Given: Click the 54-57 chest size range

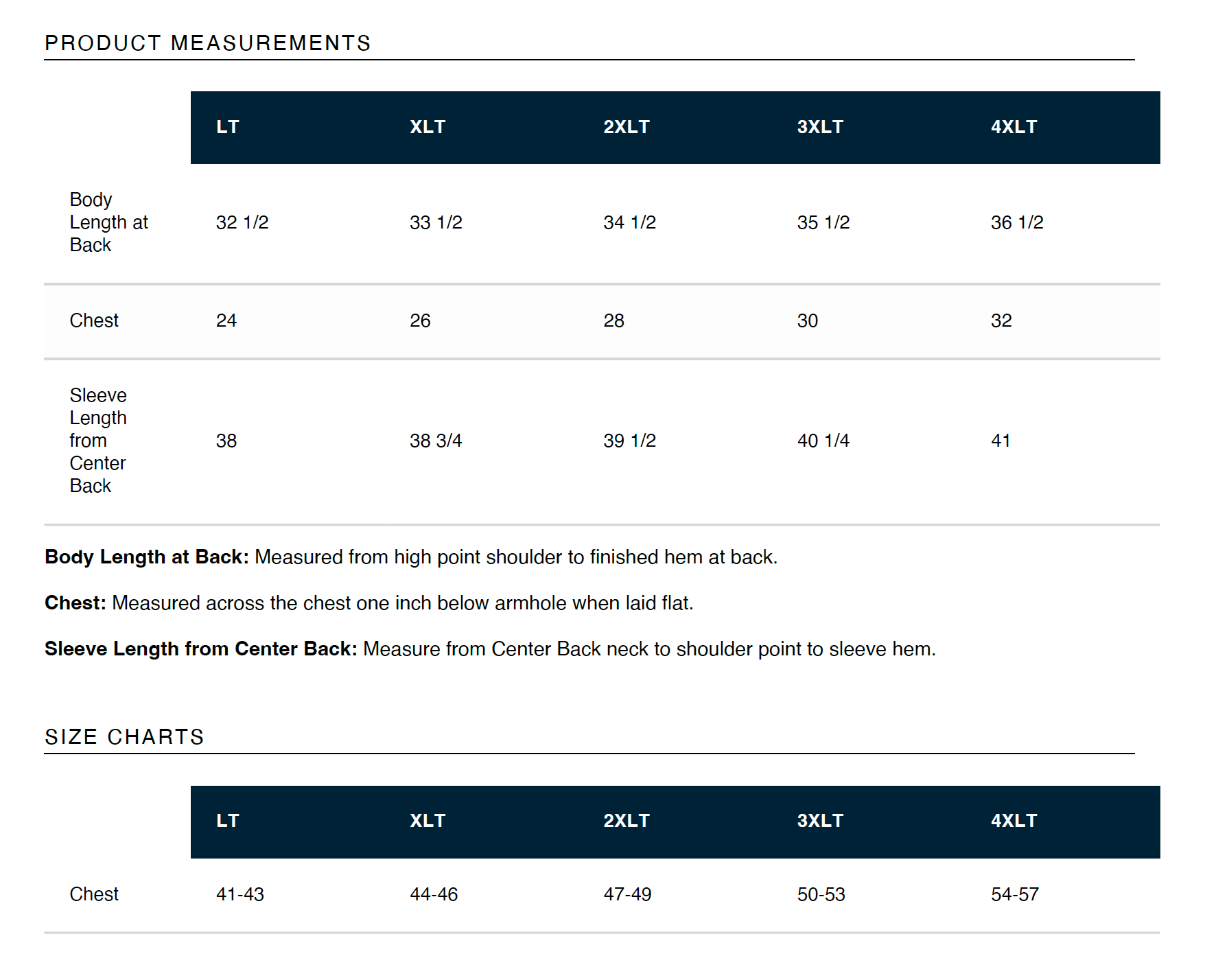Looking at the screenshot, I should click(1014, 894).
